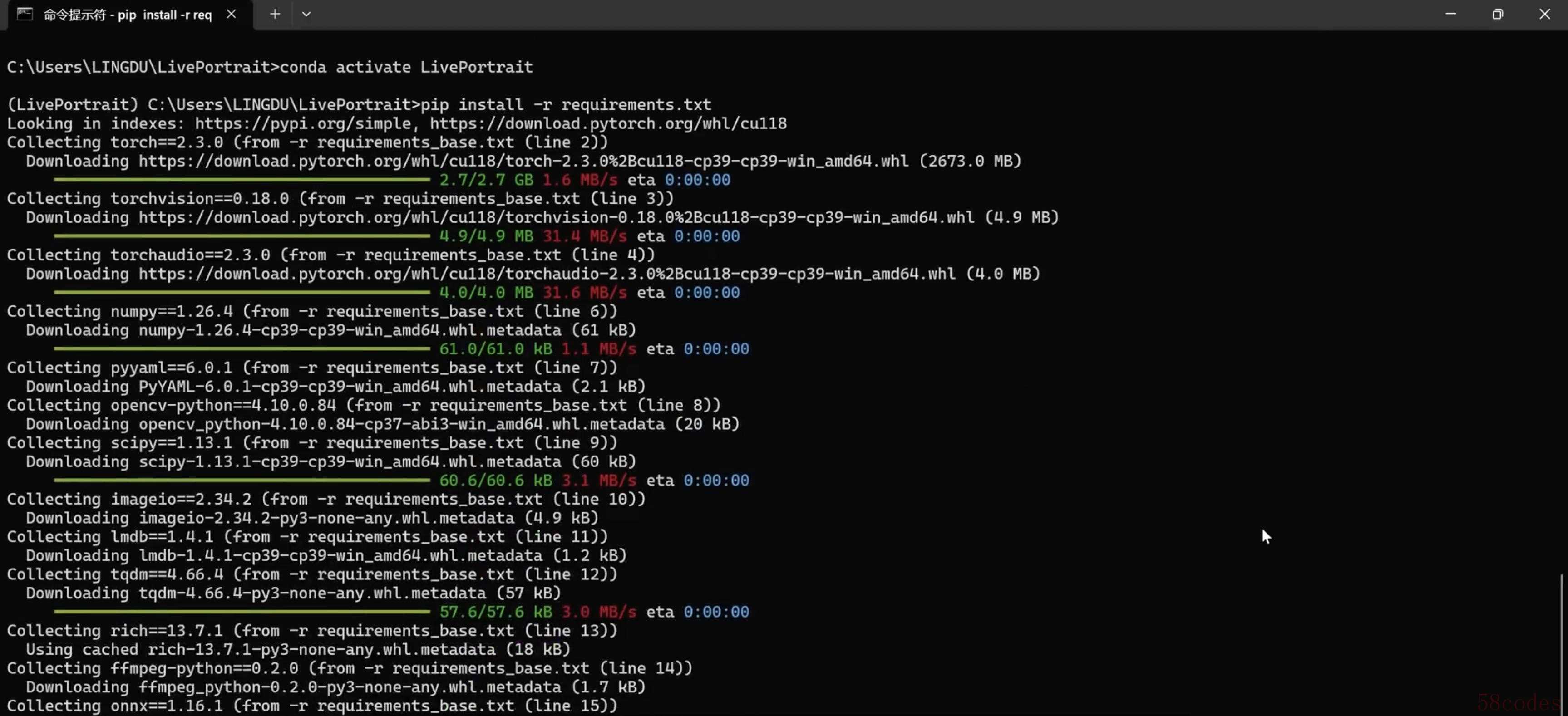
Task: Click the 'Collecting rich==13.7.1' line
Action: click(x=312, y=631)
